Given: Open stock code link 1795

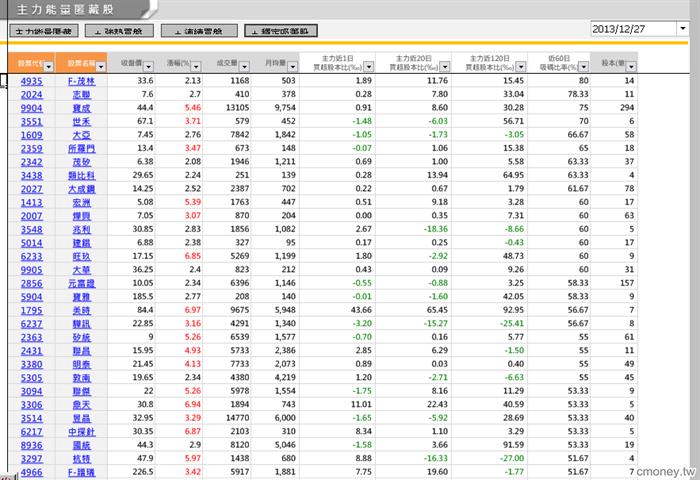Looking at the screenshot, I should click(x=32, y=310).
